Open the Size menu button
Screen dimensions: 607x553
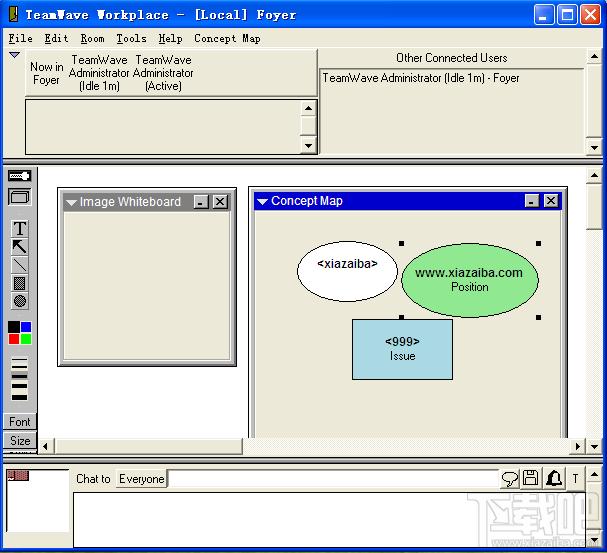[20, 440]
